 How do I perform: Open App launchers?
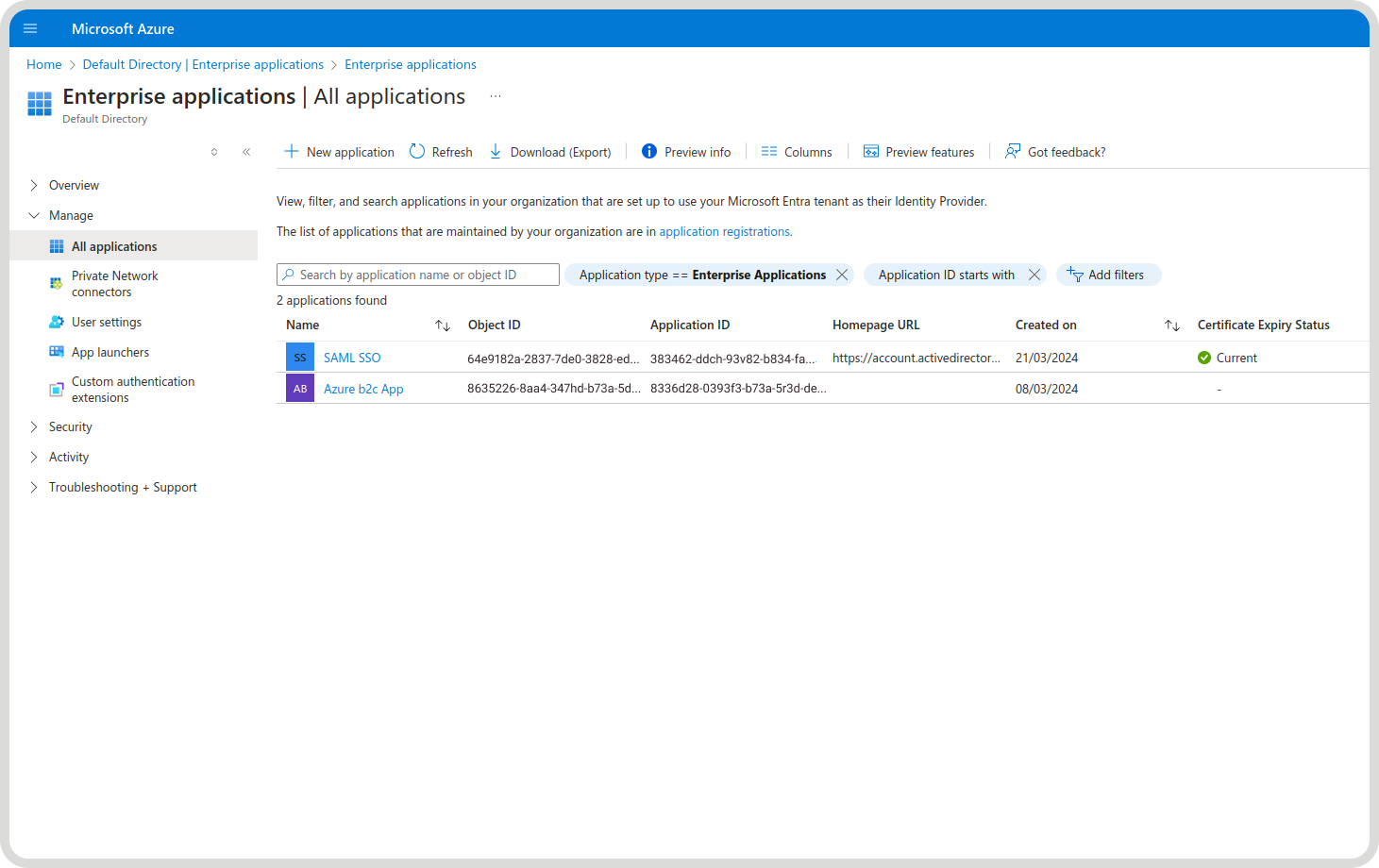coord(110,352)
